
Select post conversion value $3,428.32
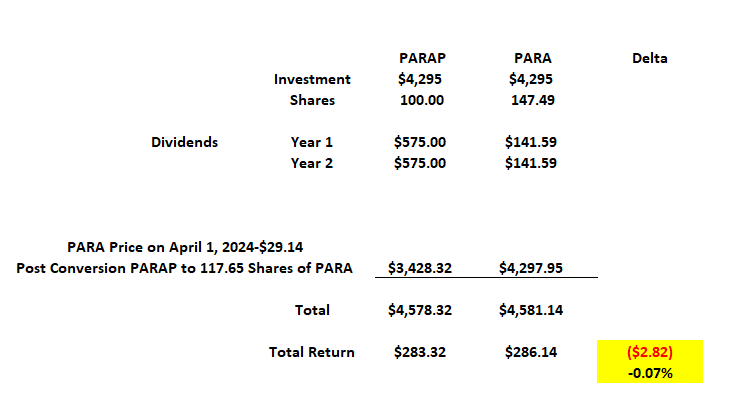[420, 268]
